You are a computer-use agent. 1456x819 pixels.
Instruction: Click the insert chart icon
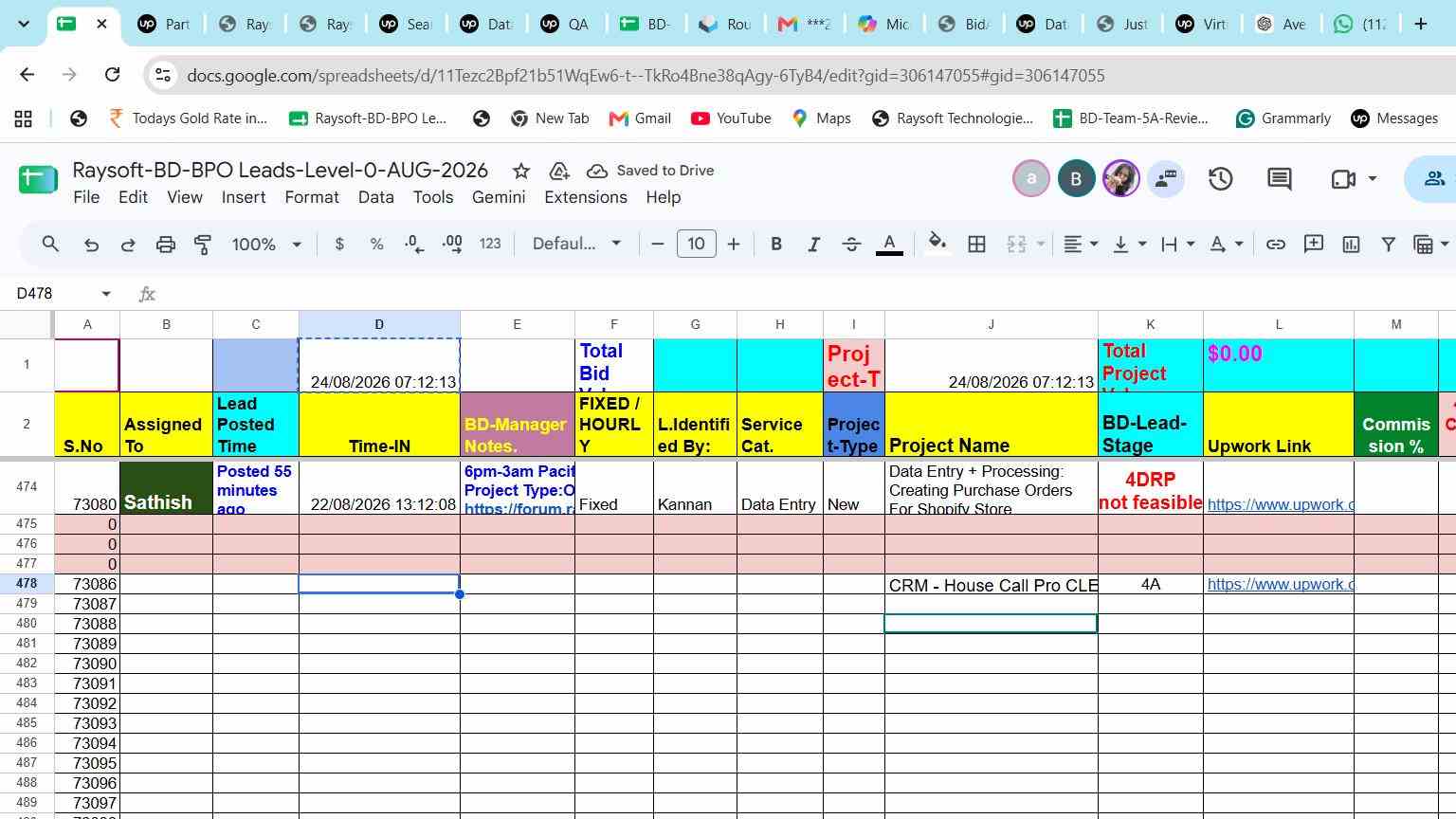(1351, 244)
